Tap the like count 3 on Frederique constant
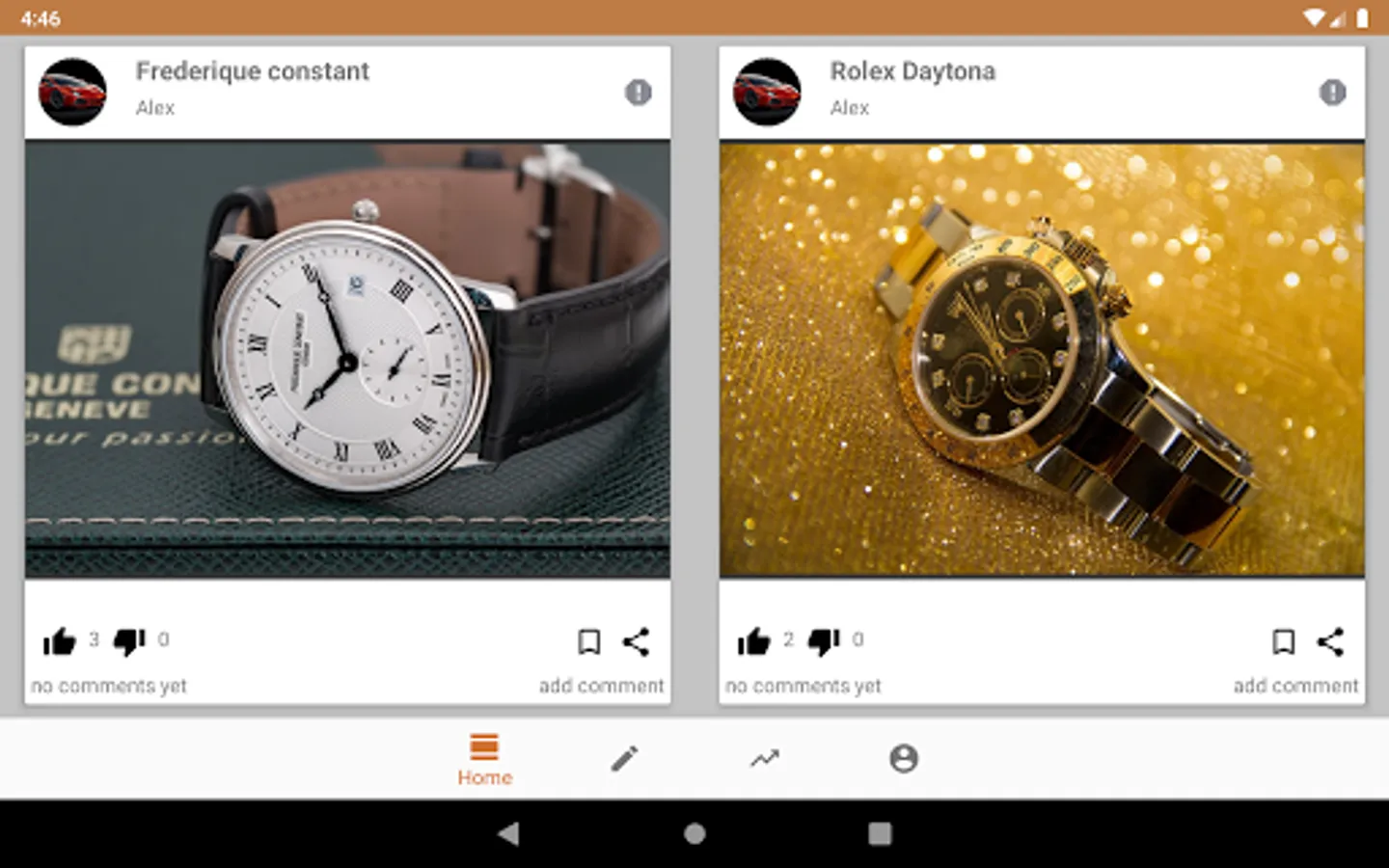Viewport: 1389px width, 868px height. coord(94,639)
